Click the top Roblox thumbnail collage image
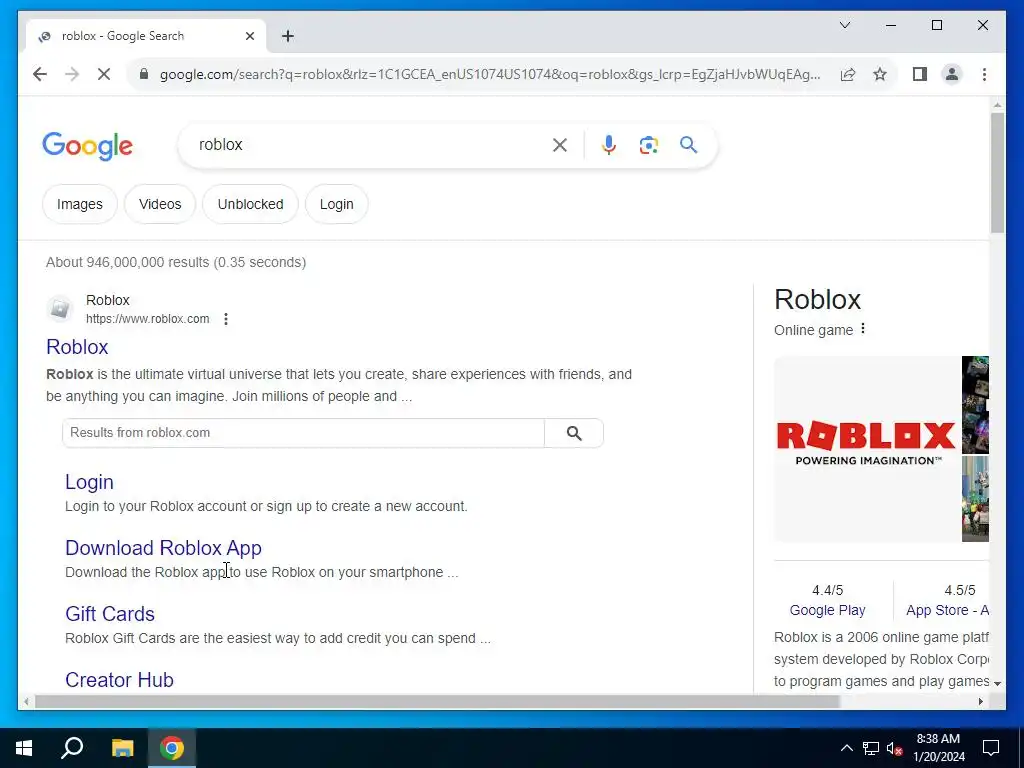The width and height of the screenshot is (1024, 768). coord(975,405)
